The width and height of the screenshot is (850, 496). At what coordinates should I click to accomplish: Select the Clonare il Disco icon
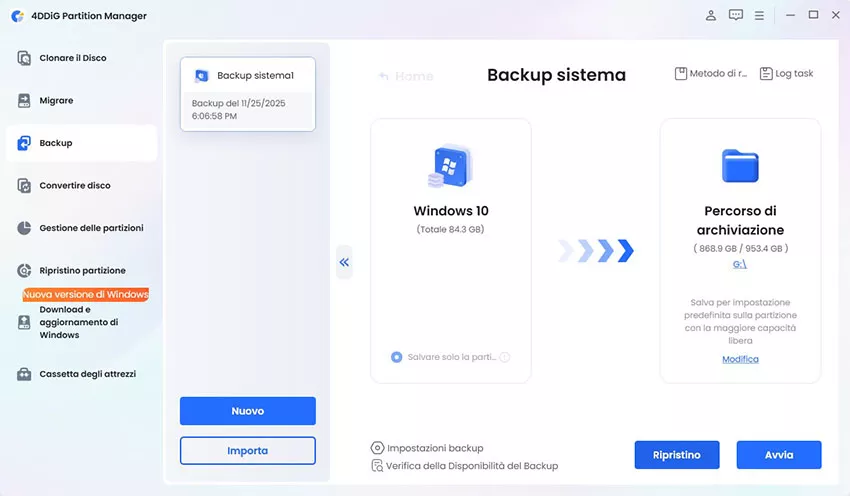24,58
